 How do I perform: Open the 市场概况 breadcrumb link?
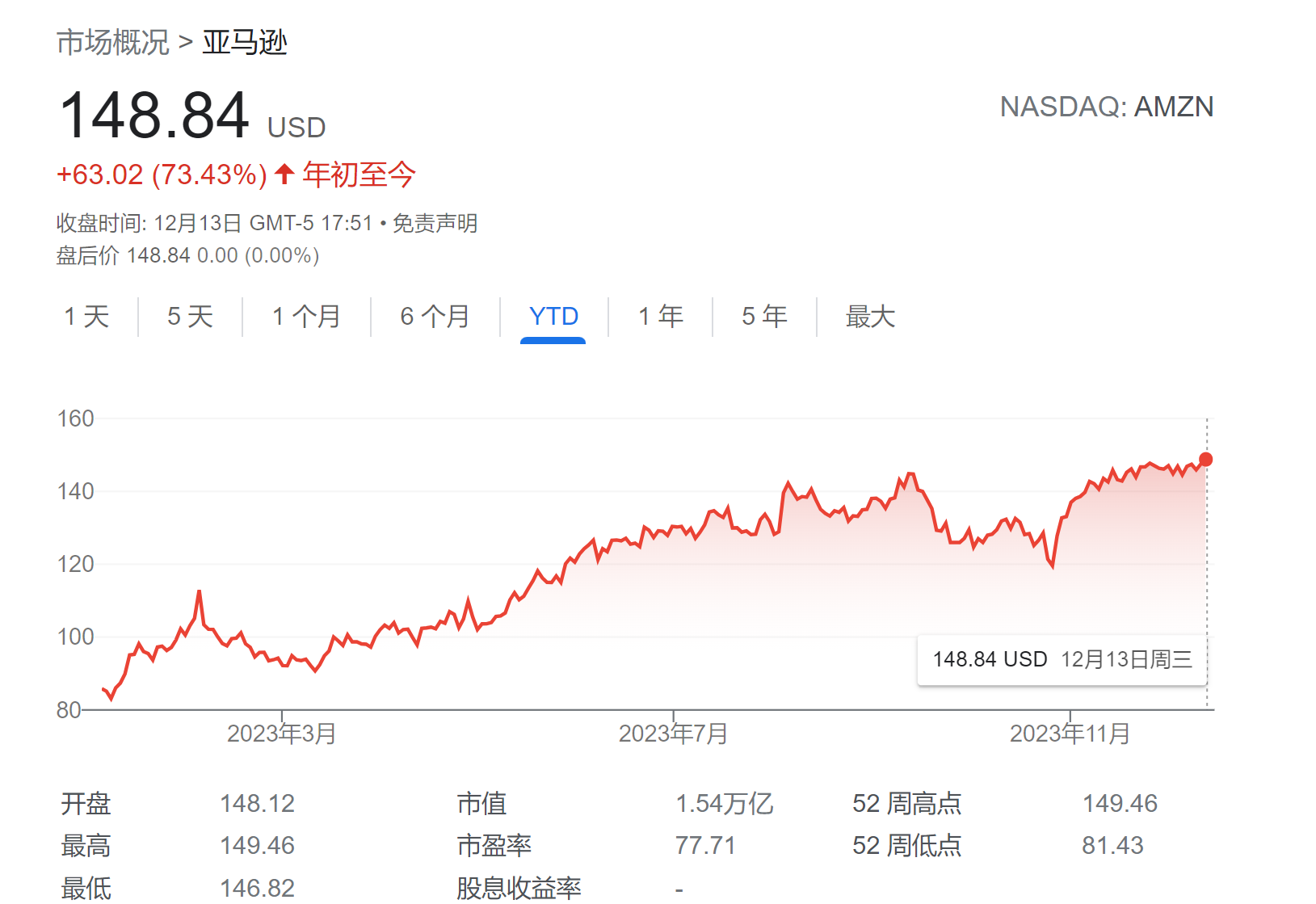click(113, 42)
